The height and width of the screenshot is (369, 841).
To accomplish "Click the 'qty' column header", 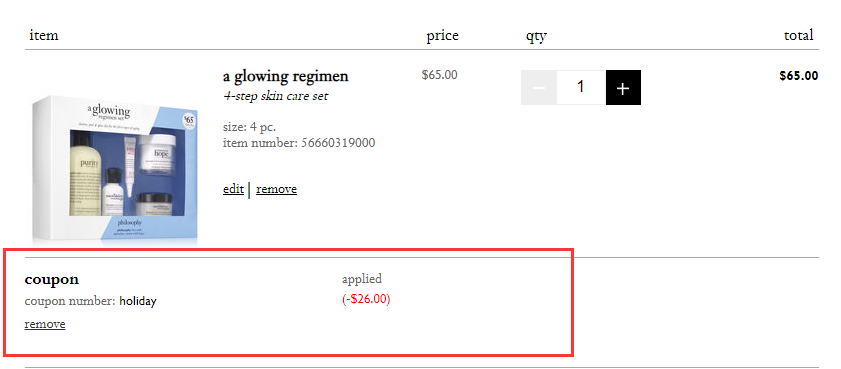I will point(536,36).
